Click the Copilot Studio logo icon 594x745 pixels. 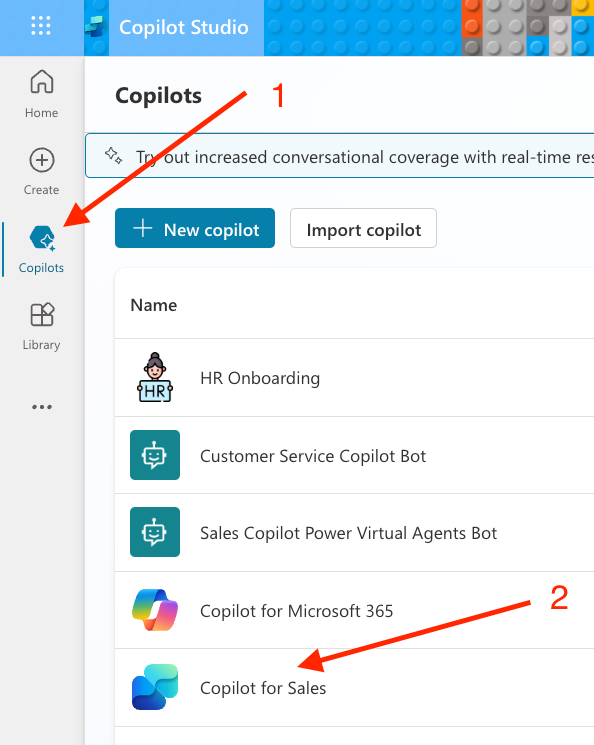96,27
